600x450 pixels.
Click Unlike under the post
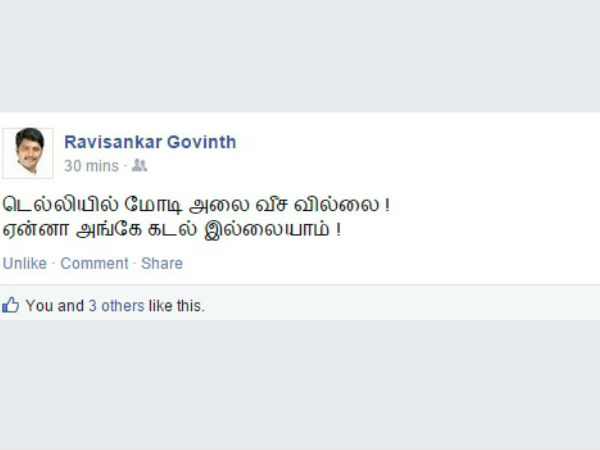(x=24, y=263)
